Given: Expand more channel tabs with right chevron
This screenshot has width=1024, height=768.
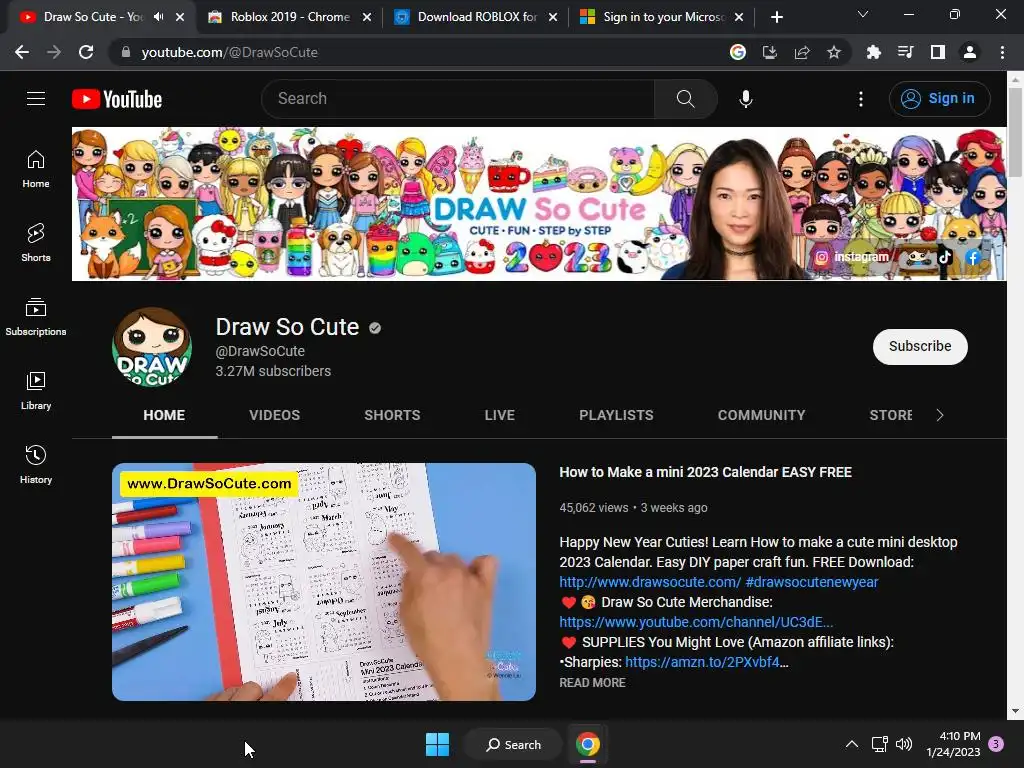Looking at the screenshot, I should [x=940, y=415].
